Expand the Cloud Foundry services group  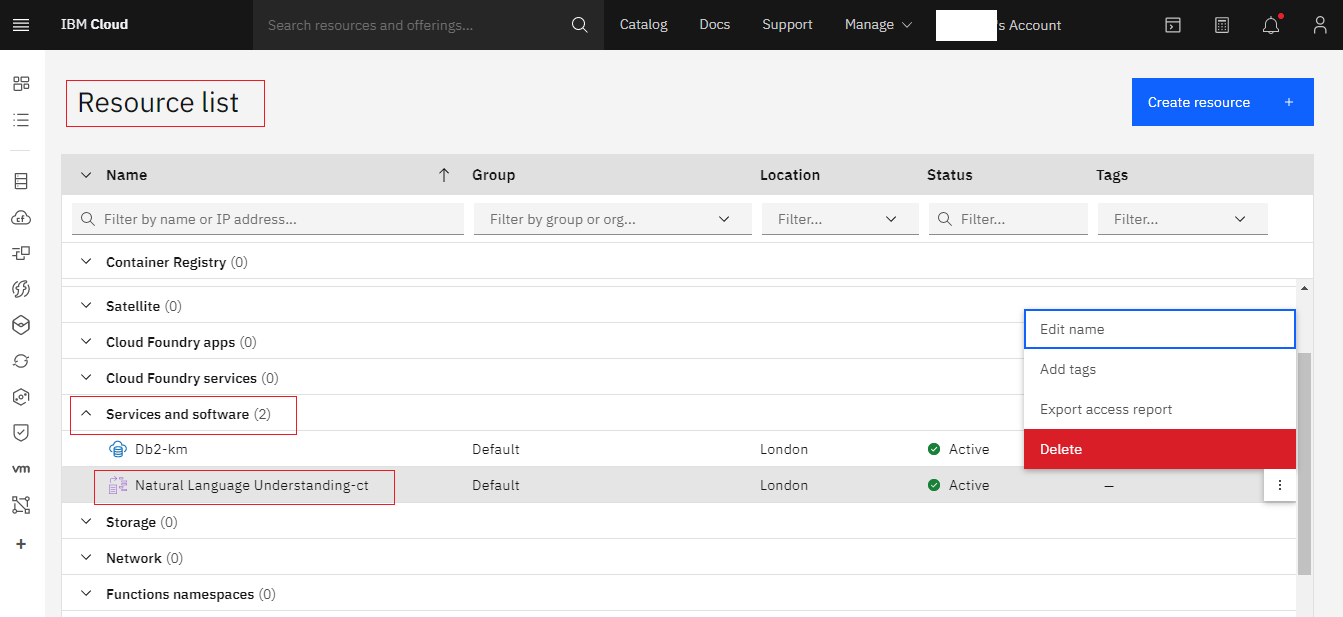[x=86, y=378]
